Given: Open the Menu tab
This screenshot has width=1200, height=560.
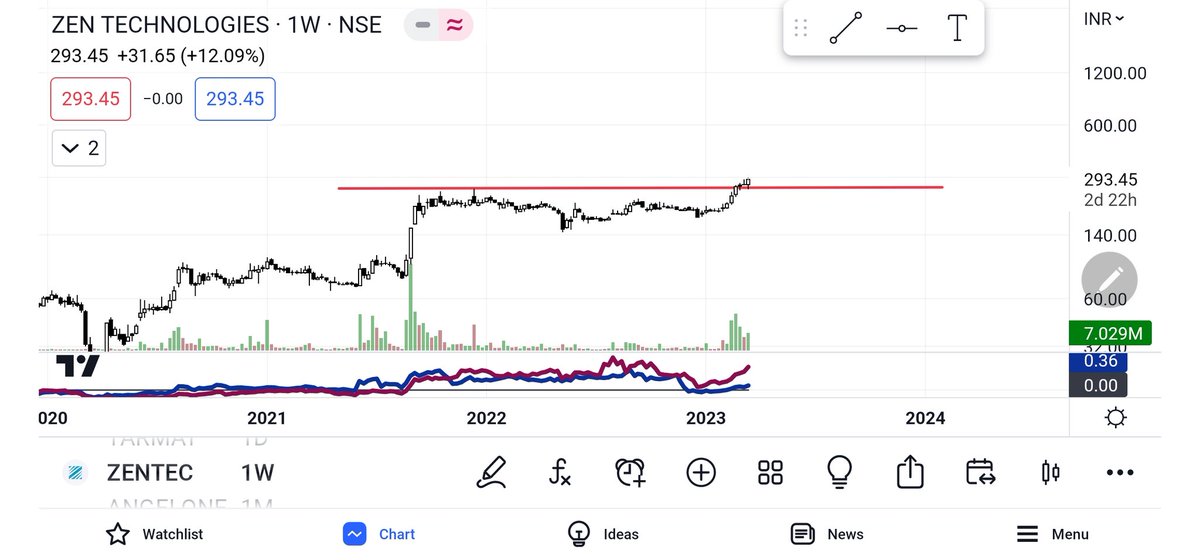Looking at the screenshot, I should [x=1052, y=534].
